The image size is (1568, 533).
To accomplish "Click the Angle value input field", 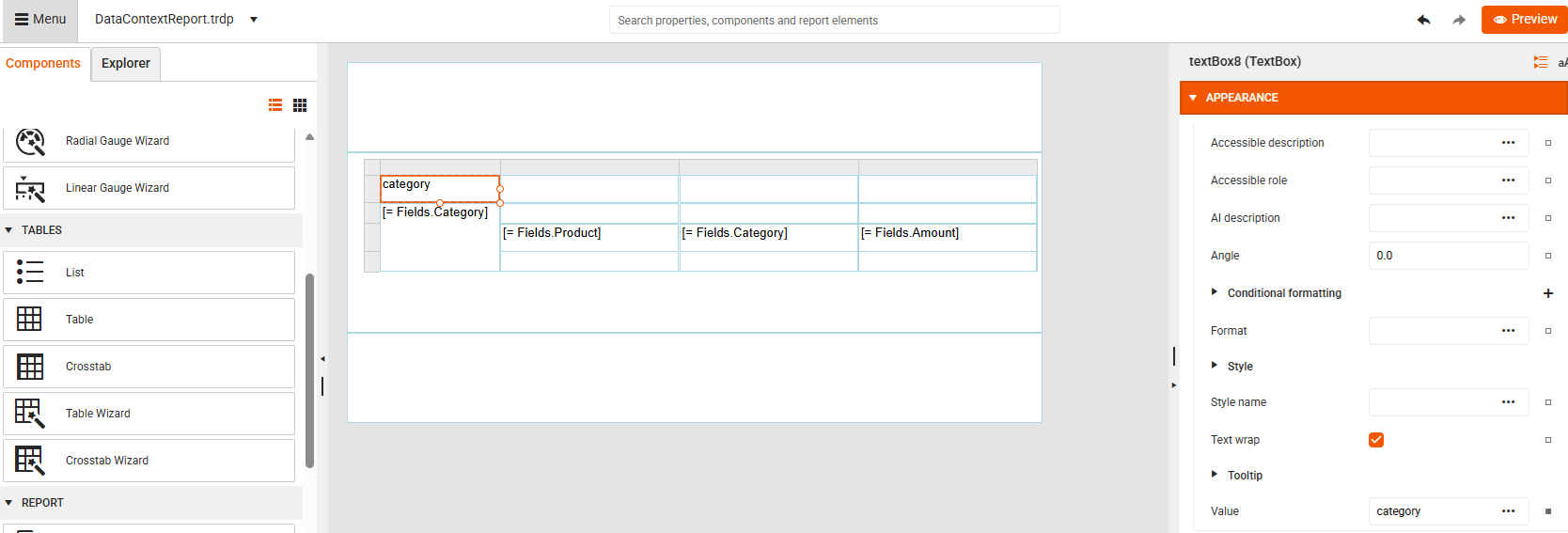I will coord(1448,256).
